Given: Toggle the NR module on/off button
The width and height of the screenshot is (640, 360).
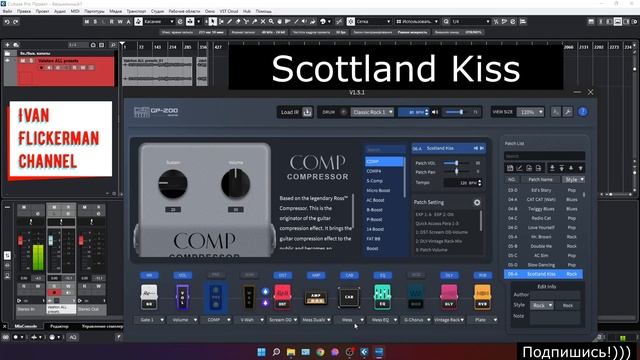Looking at the screenshot, I should pos(149,276).
